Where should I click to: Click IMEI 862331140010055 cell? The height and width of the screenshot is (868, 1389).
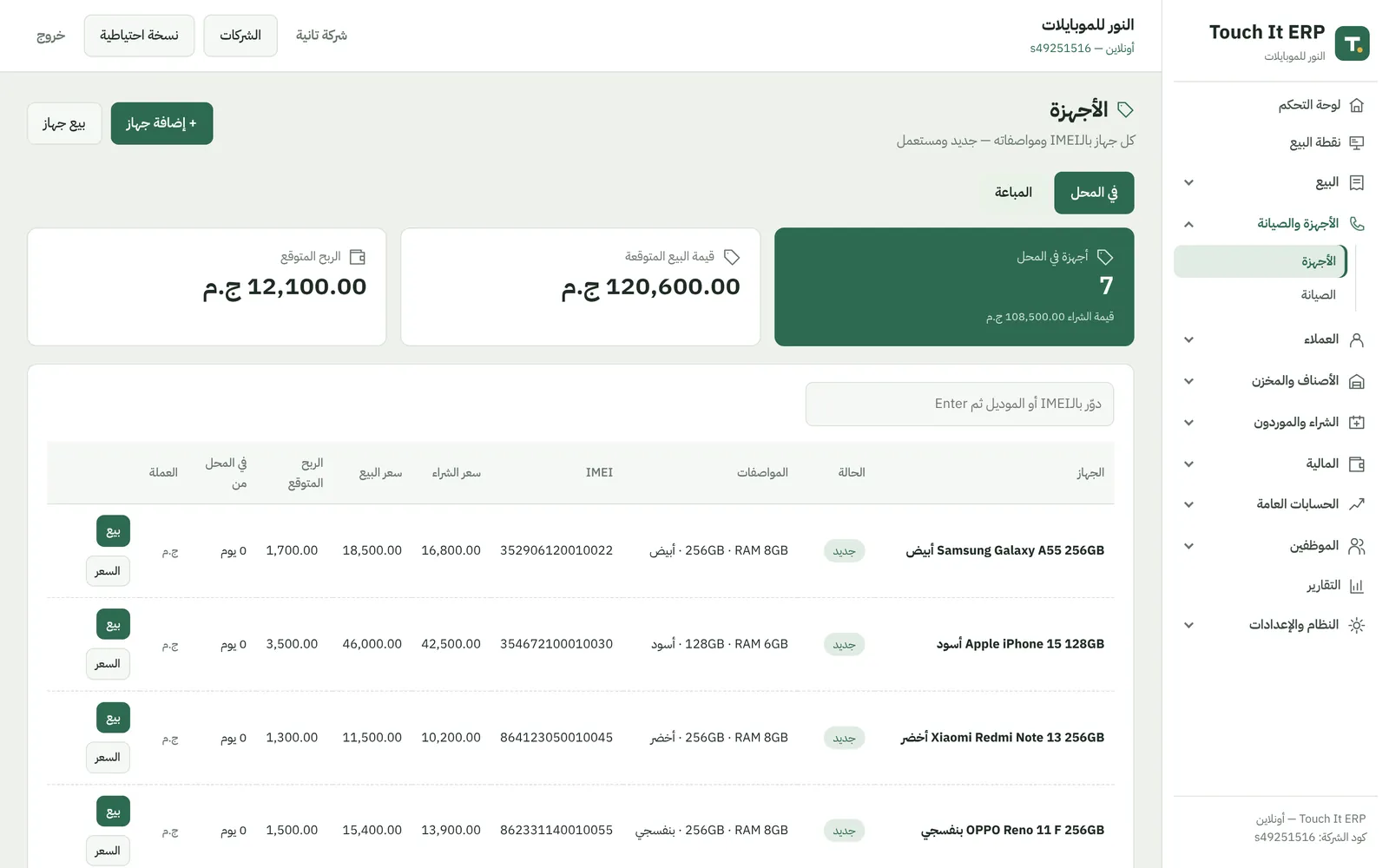[556, 831]
